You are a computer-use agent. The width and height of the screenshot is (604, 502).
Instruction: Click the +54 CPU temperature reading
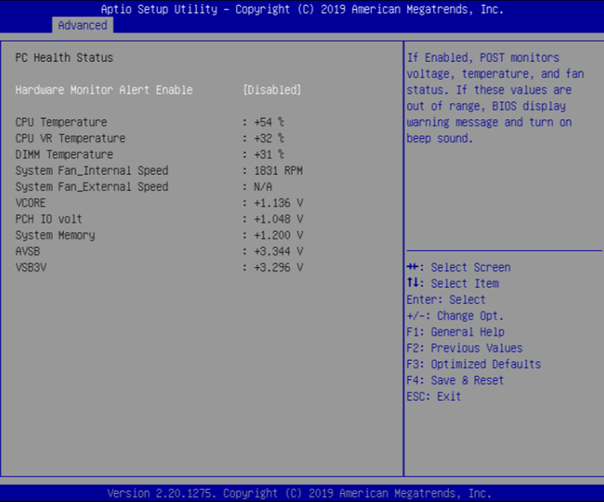pyautogui.click(x=268, y=122)
